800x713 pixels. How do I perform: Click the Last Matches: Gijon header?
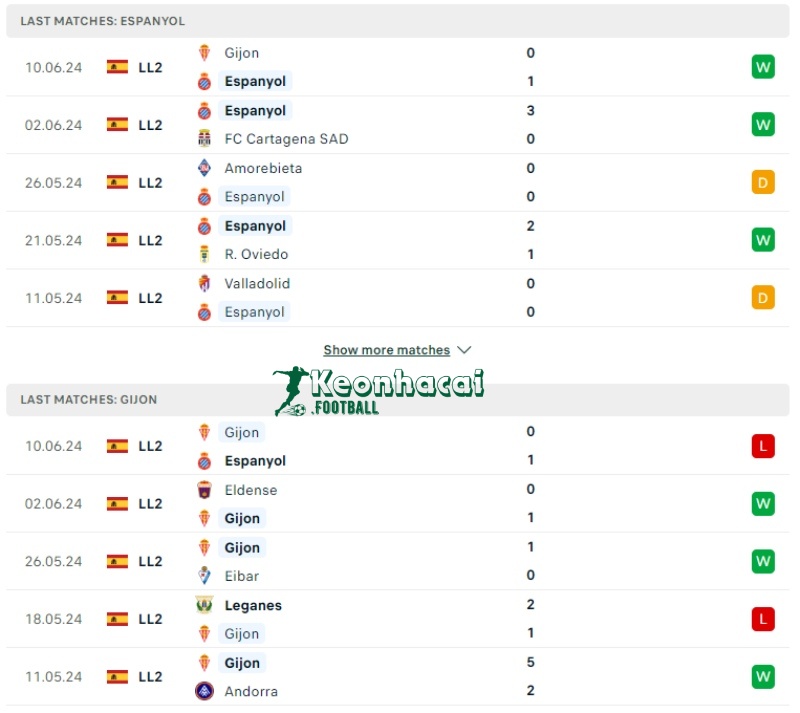[x=89, y=399]
